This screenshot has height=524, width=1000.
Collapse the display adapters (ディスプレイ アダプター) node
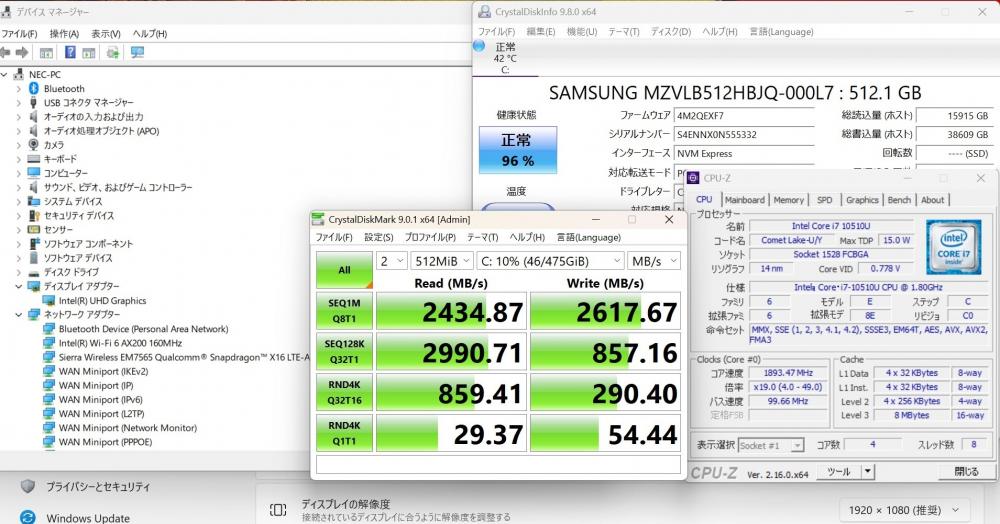click(x=18, y=286)
